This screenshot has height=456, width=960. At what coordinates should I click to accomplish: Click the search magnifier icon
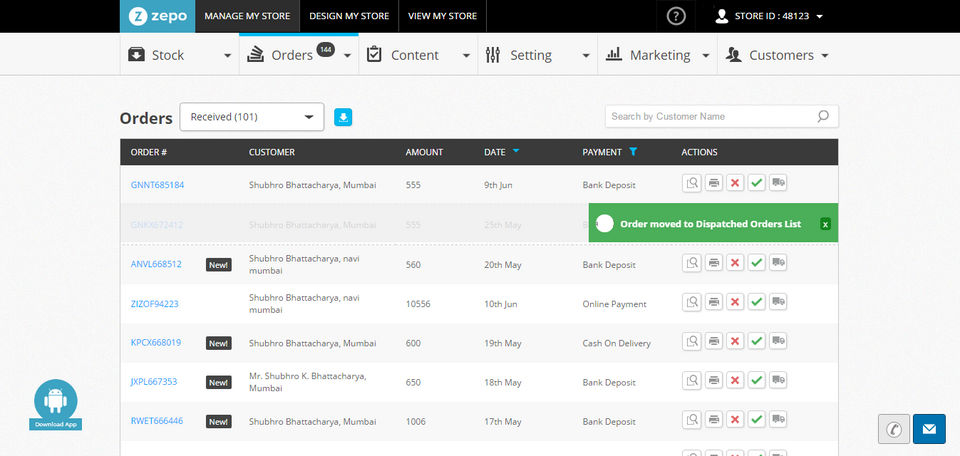(823, 116)
